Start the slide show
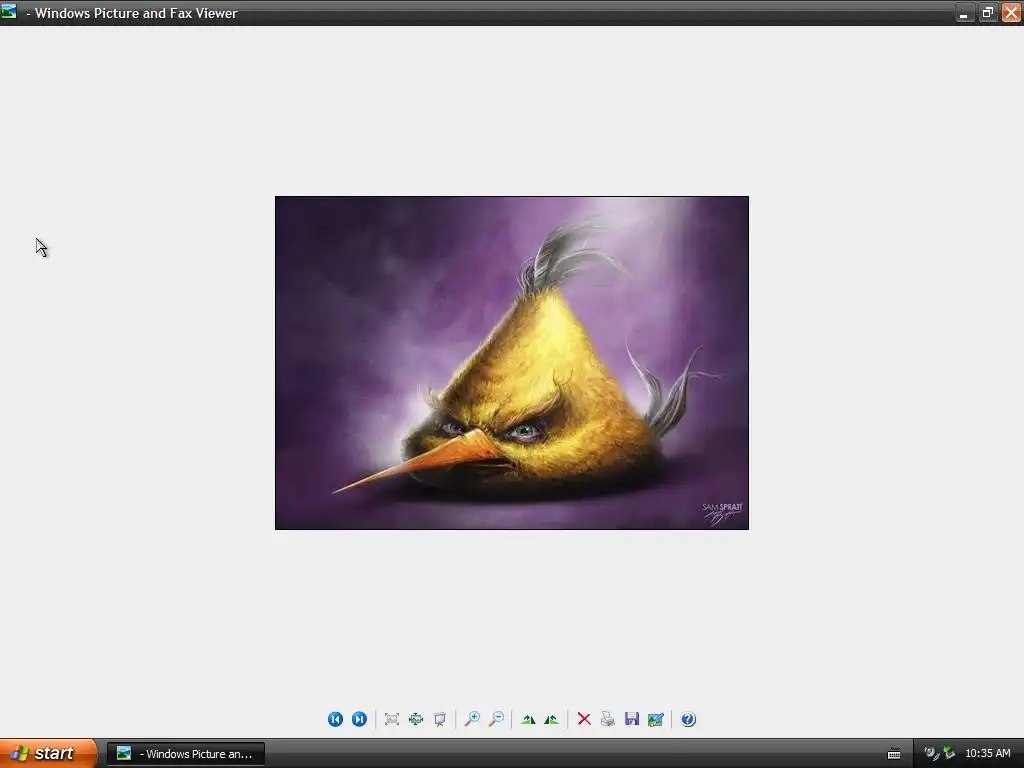This screenshot has height=768, width=1024. point(440,719)
